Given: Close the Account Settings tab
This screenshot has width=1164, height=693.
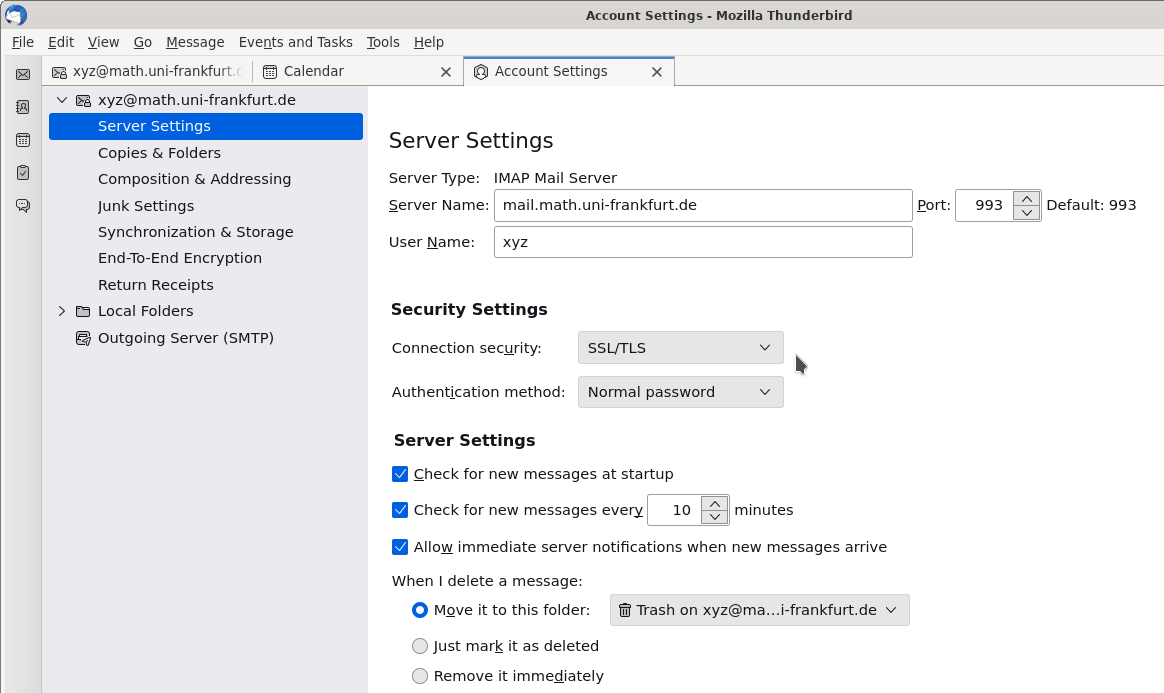Looking at the screenshot, I should tap(657, 72).
